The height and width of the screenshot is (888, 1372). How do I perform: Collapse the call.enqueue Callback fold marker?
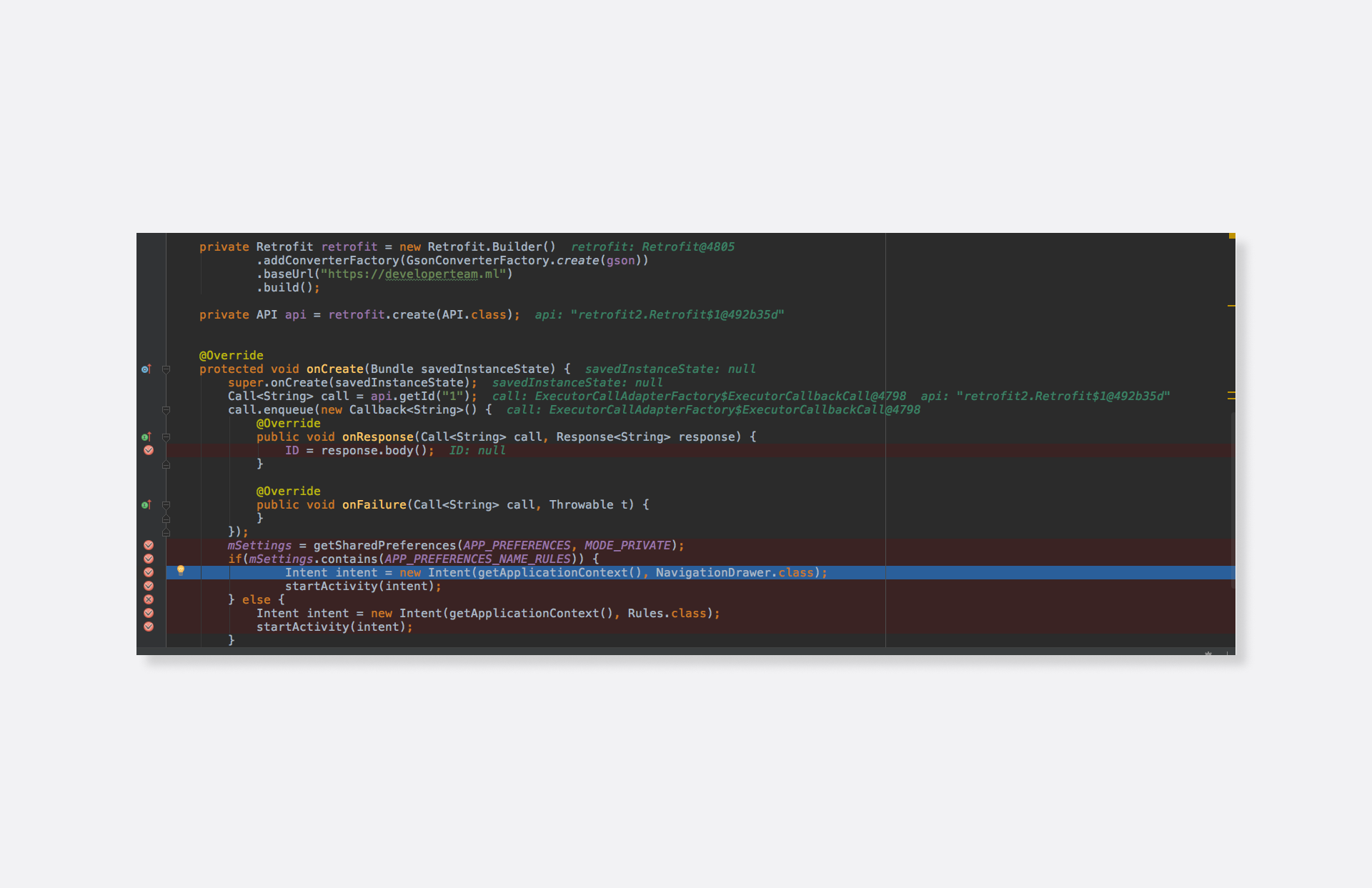166,410
